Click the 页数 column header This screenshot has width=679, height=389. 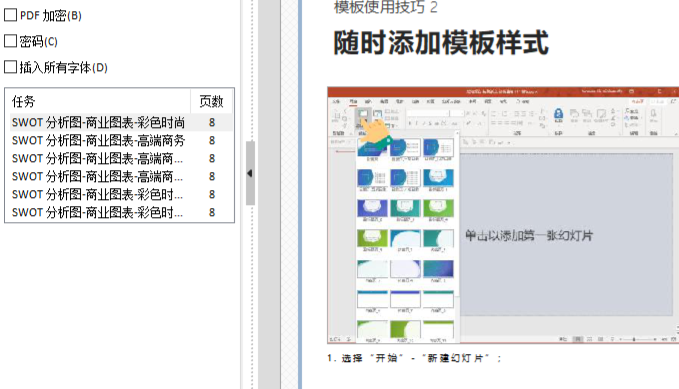(x=211, y=101)
